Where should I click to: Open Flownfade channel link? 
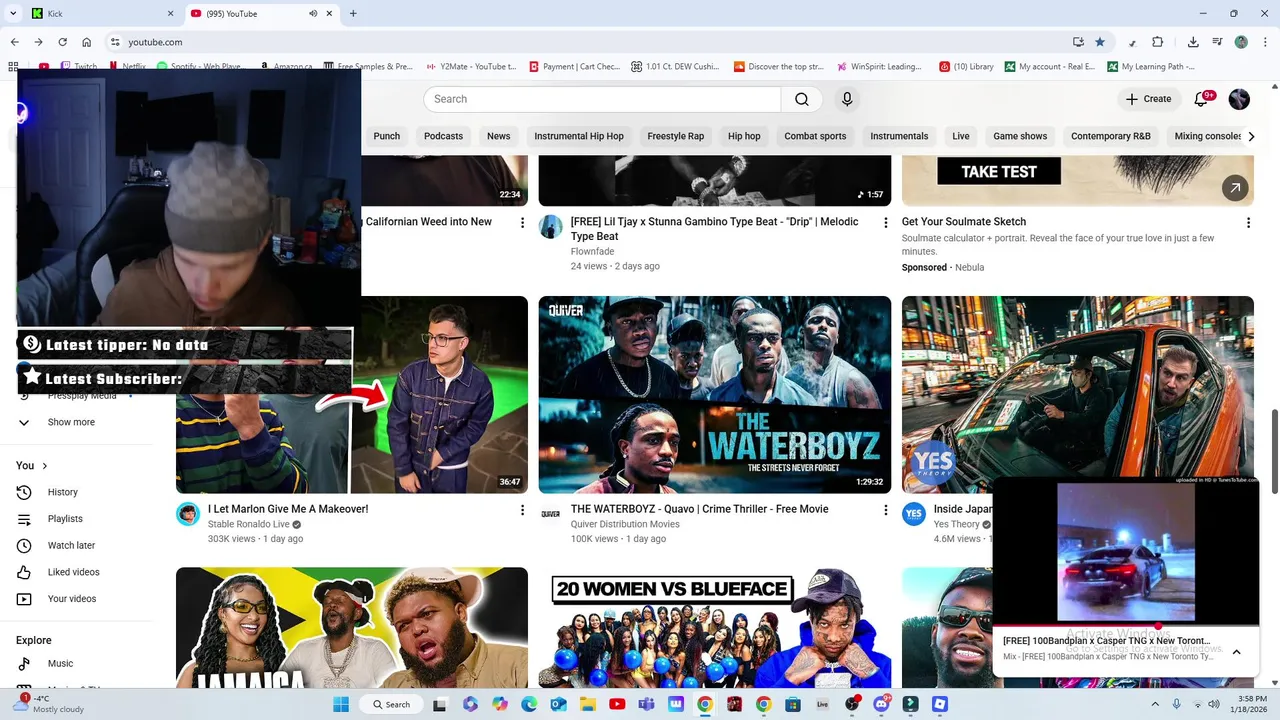point(592,251)
